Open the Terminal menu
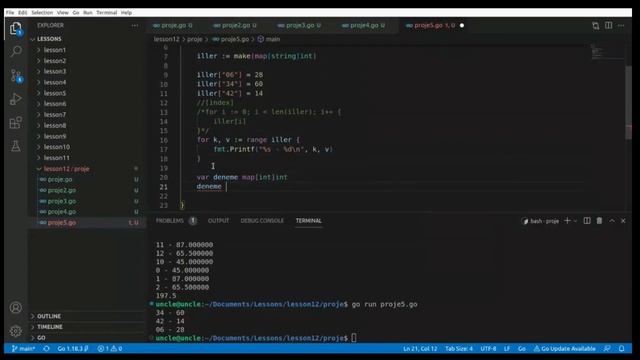The width and height of the screenshot is (640, 360). coord(107,13)
